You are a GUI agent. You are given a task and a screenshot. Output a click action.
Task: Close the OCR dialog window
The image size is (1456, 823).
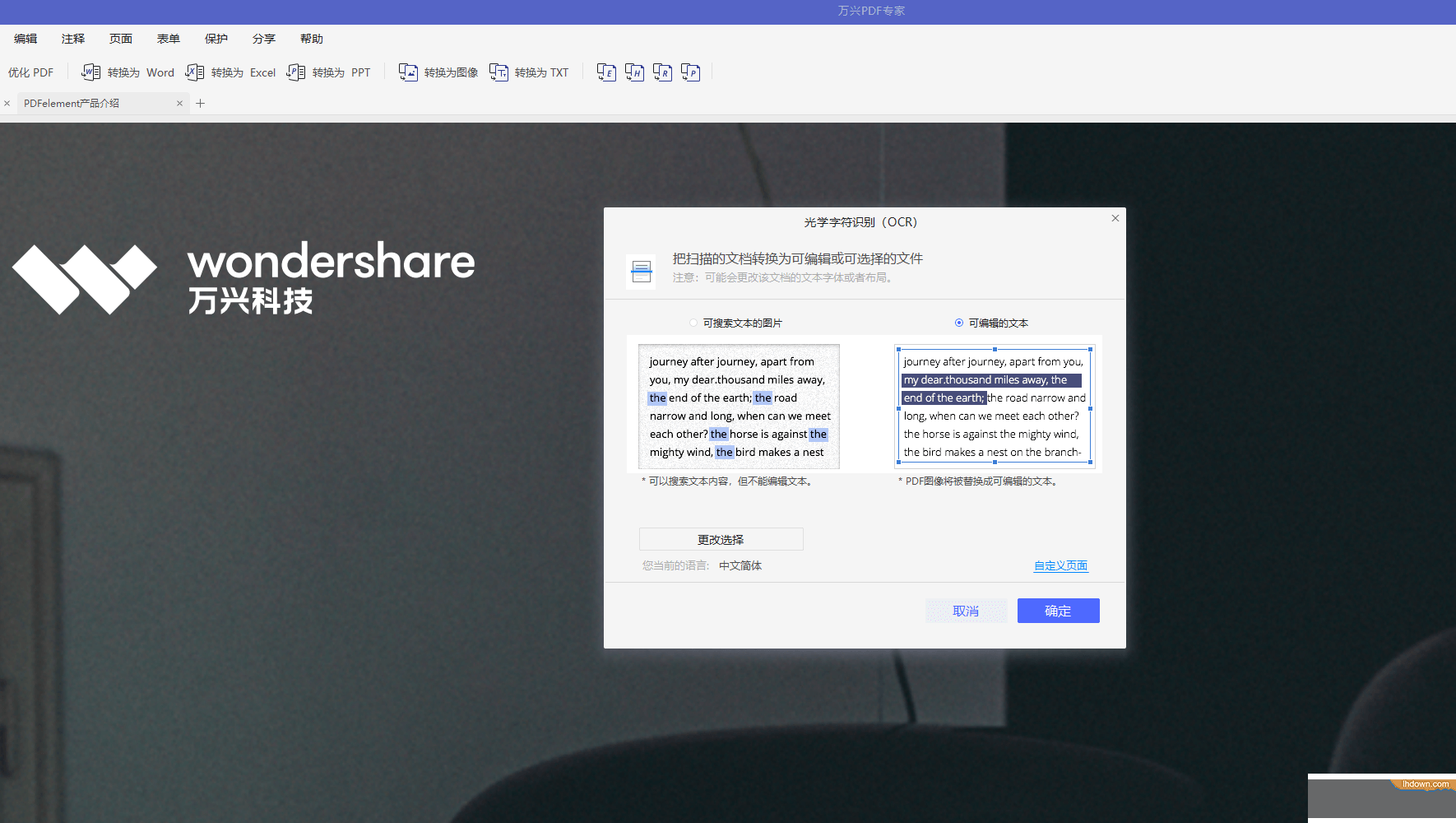point(1115,218)
